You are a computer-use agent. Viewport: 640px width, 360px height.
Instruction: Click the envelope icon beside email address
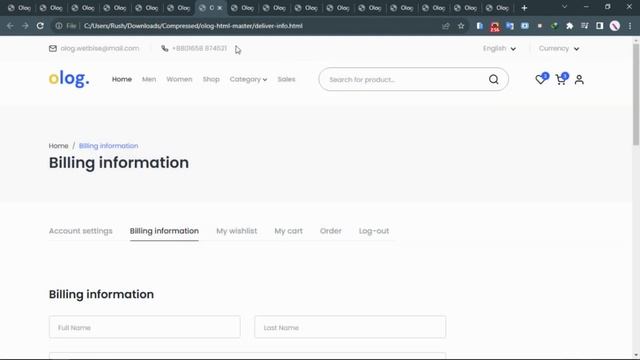(x=53, y=48)
